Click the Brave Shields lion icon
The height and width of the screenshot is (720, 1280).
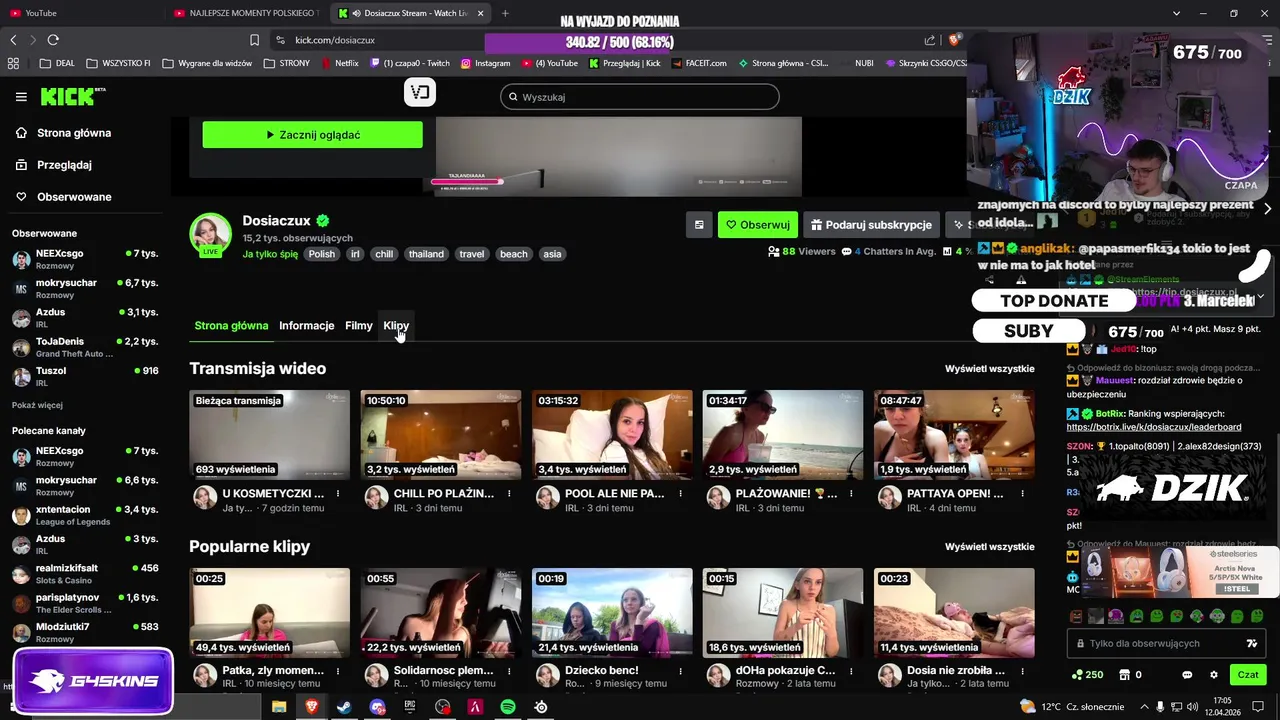coord(954,40)
